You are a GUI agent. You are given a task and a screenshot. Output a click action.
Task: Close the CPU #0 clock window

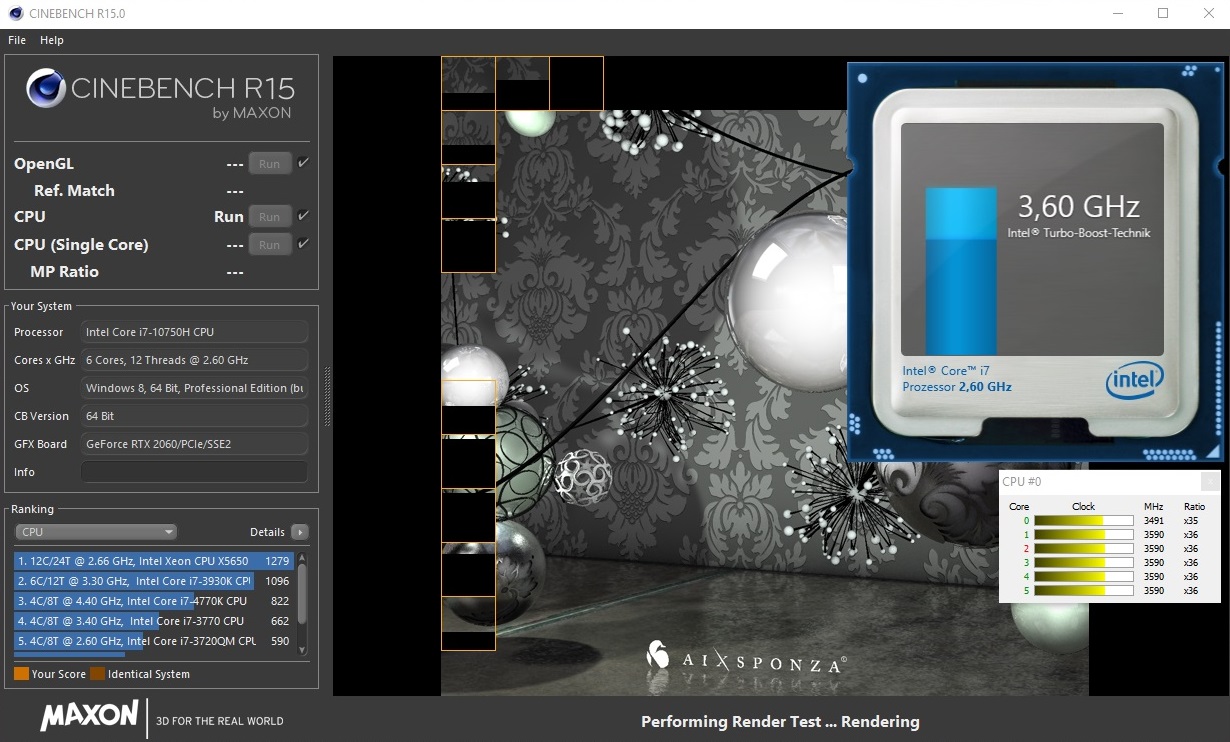click(x=1209, y=481)
